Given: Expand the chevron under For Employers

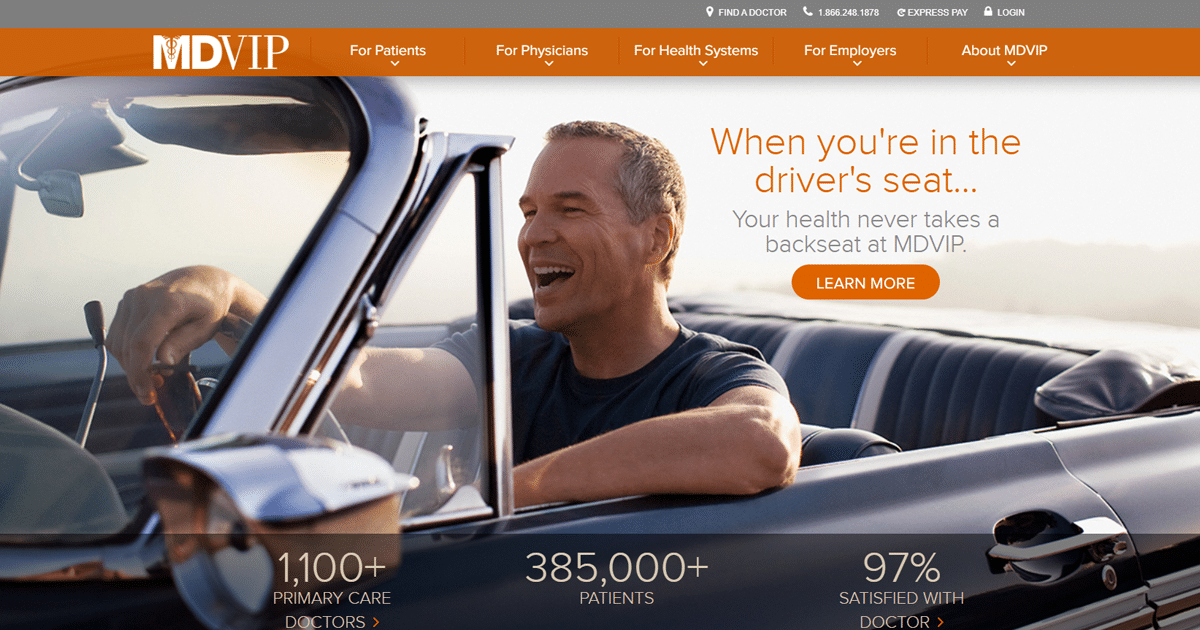Looking at the screenshot, I should [x=857, y=64].
